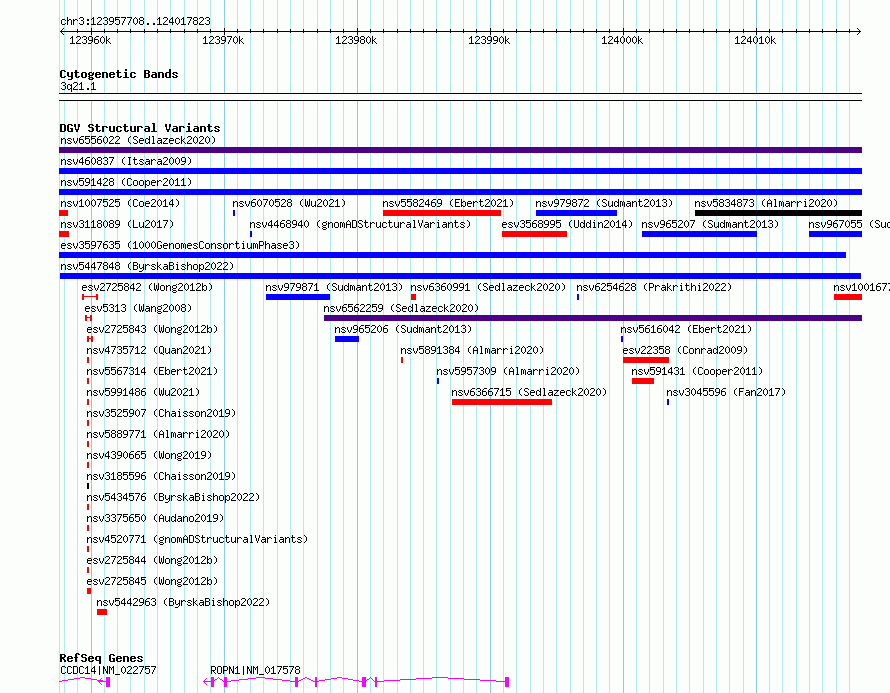Select nsv3375650 (Audano2019) label
The height and width of the screenshot is (693, 890).
pyautogui.click(x=155, y=518)
